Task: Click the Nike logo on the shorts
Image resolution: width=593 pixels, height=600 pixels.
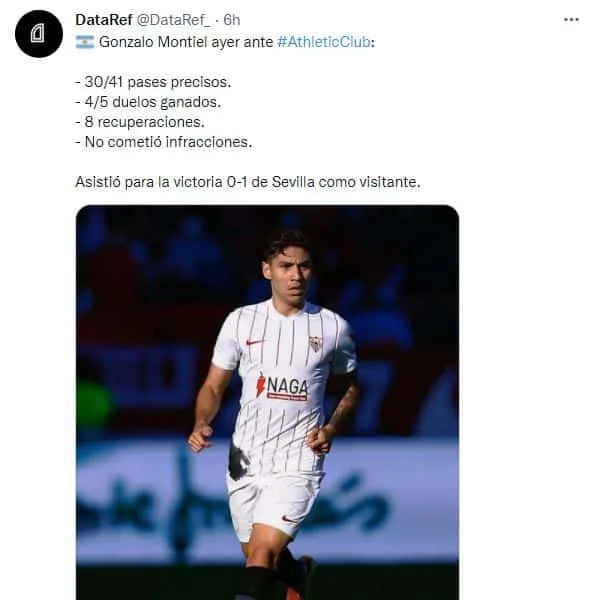Action: [x=289, y=520]
